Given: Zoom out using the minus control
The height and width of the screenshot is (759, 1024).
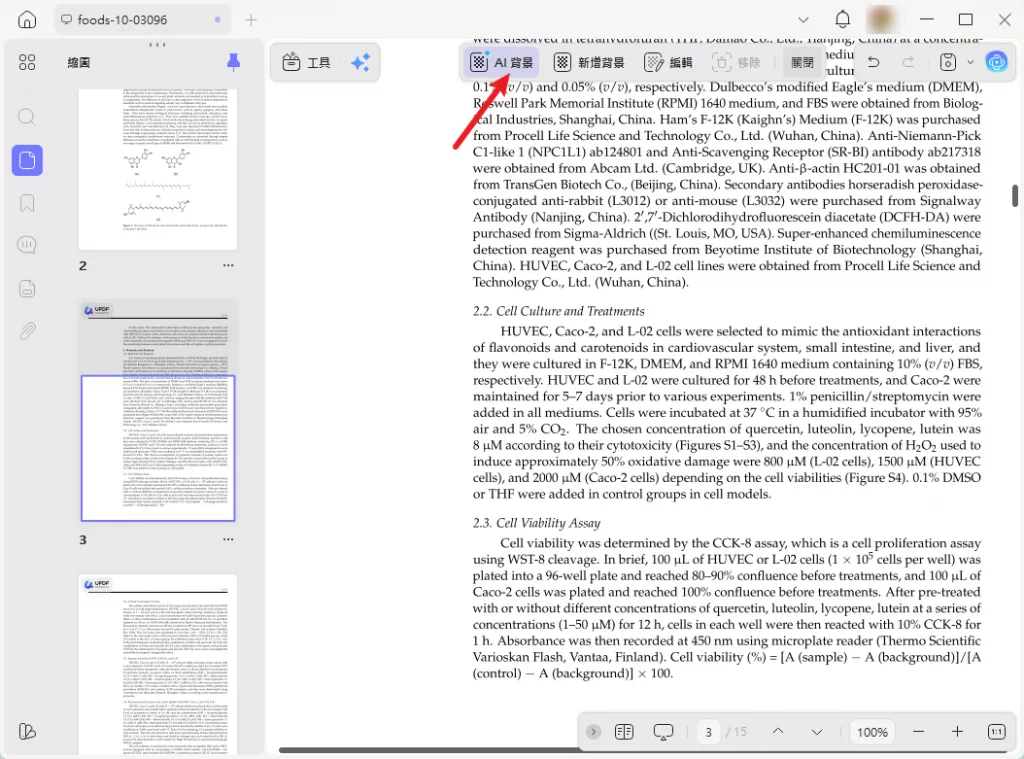Looking at the screenshot, I should click(x=918, y=732).
